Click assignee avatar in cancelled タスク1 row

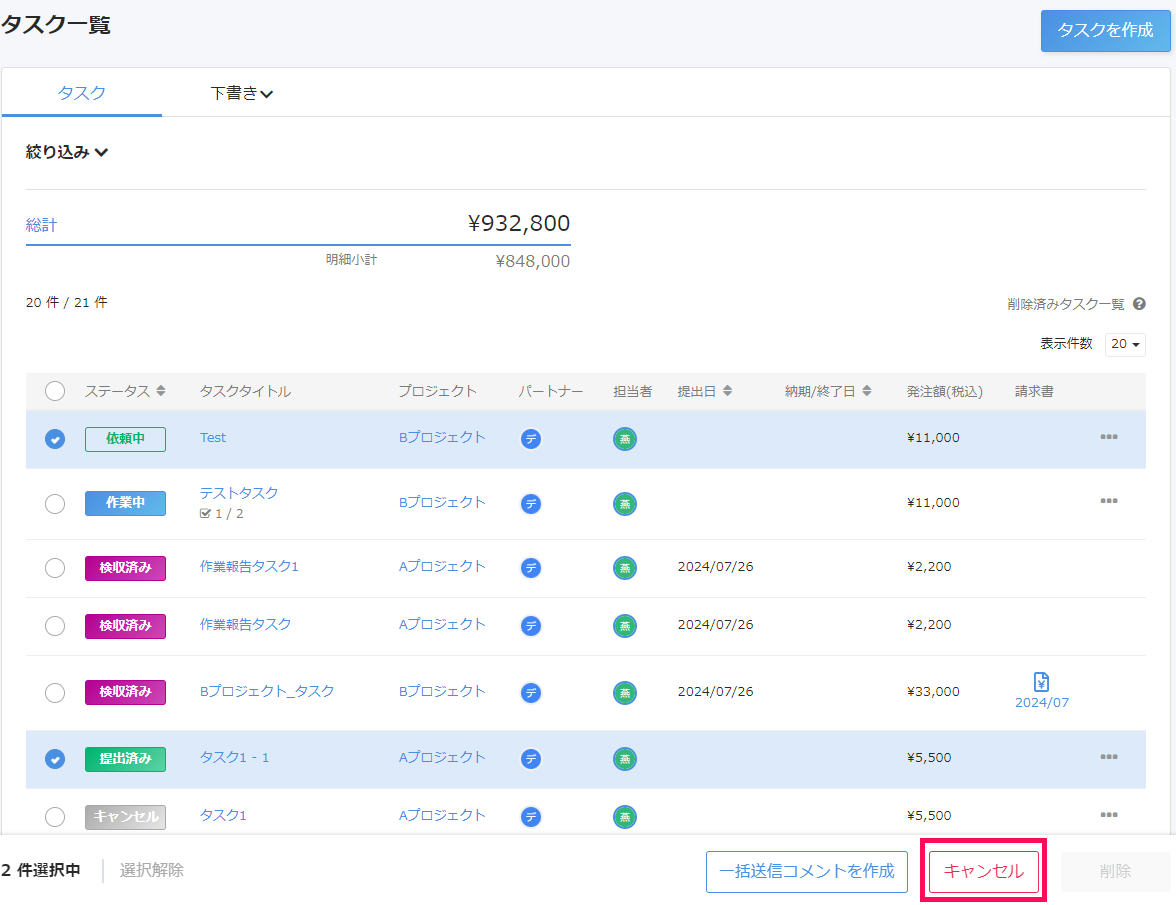coord(625,817)
